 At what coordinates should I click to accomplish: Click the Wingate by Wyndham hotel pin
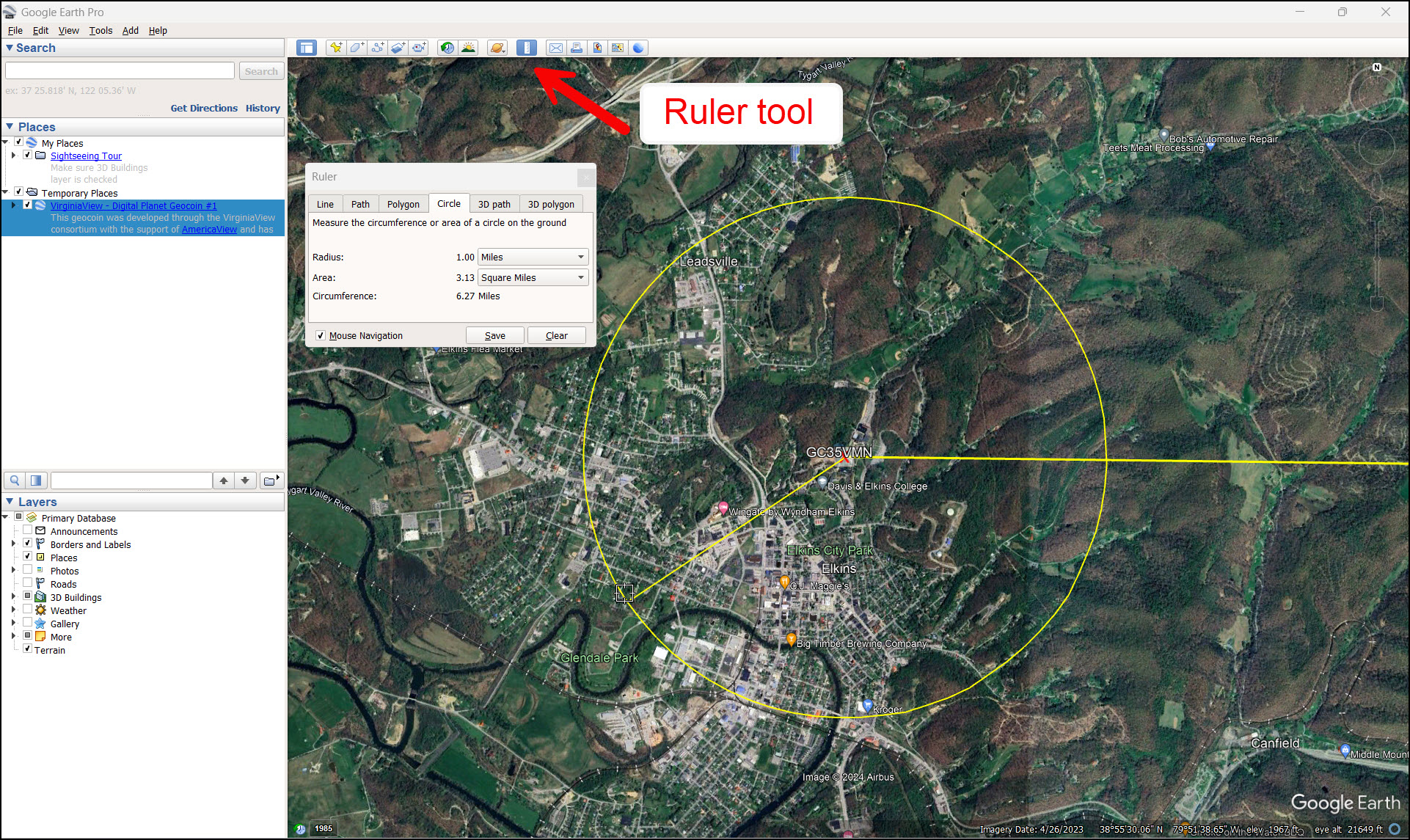tap(723, 507)
